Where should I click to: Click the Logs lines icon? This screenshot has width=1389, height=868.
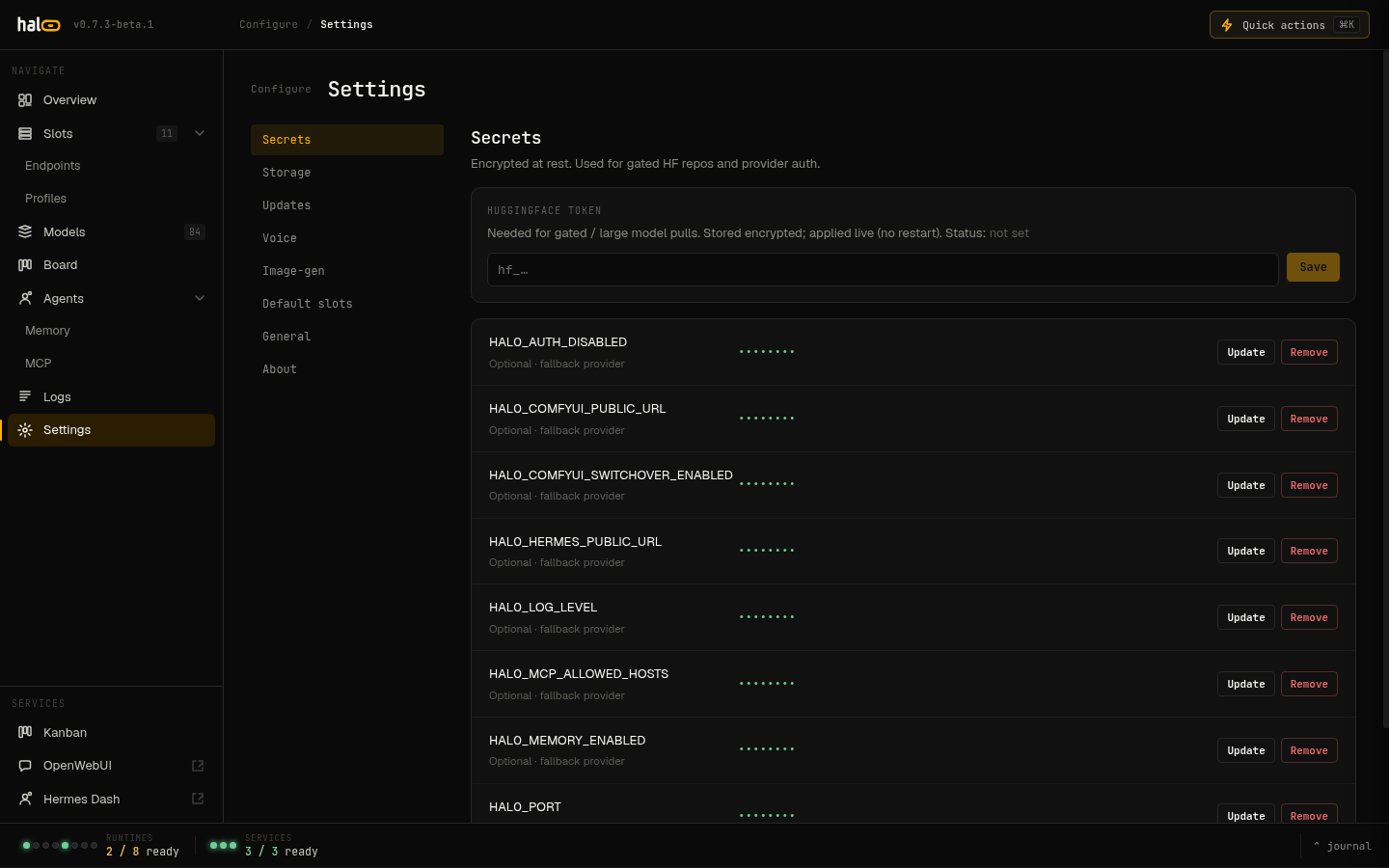pos(25,397)
